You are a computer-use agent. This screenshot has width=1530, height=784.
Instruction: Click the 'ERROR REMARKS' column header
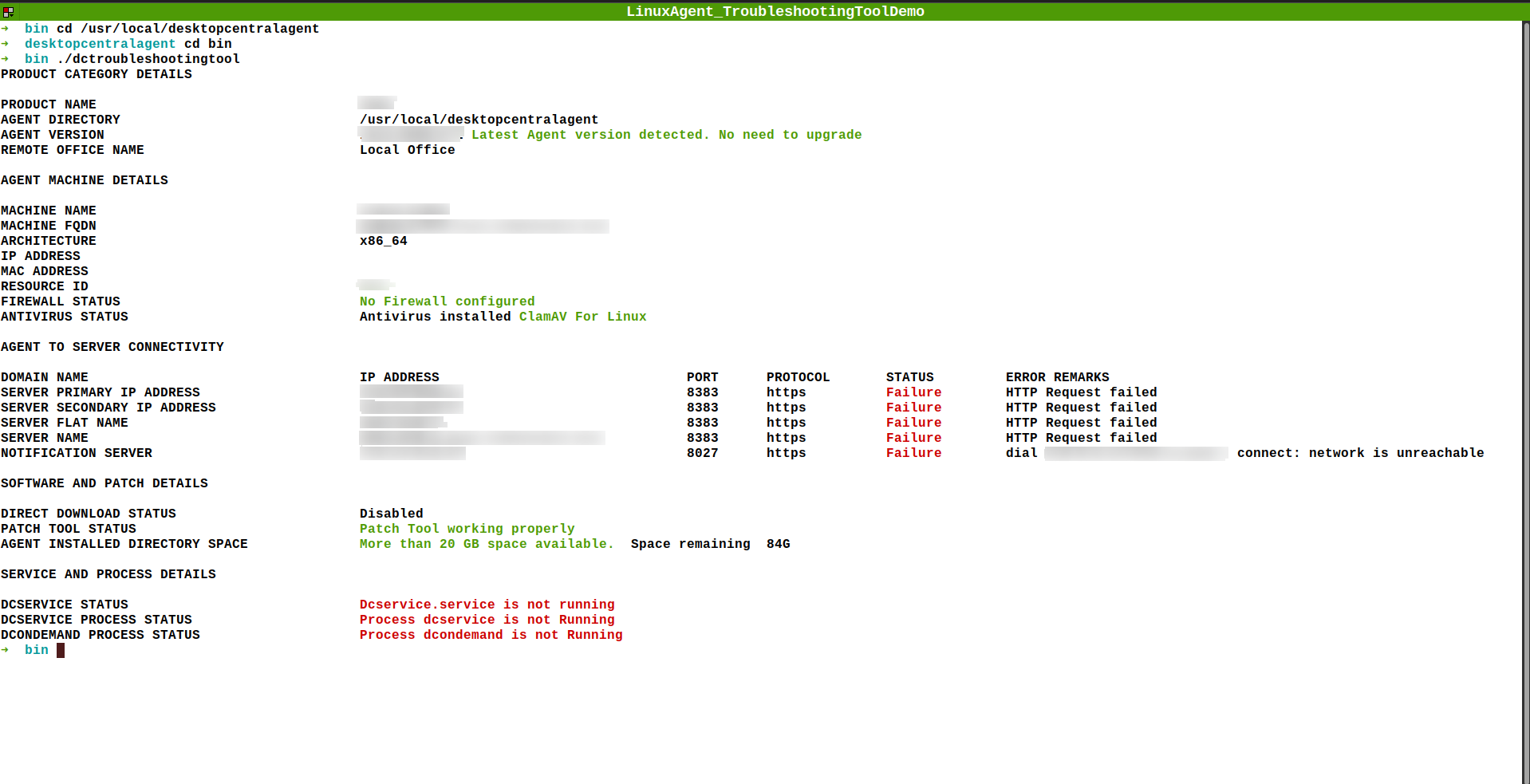coord(1057,377)
